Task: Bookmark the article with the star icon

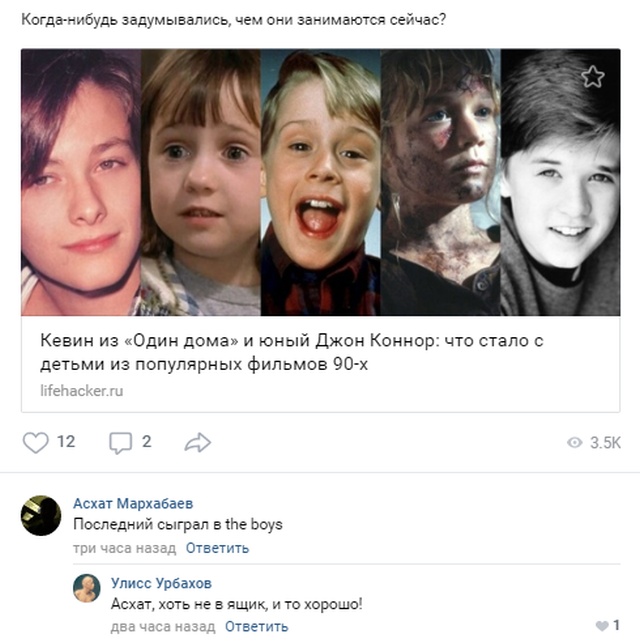Action: pos(592,77)
